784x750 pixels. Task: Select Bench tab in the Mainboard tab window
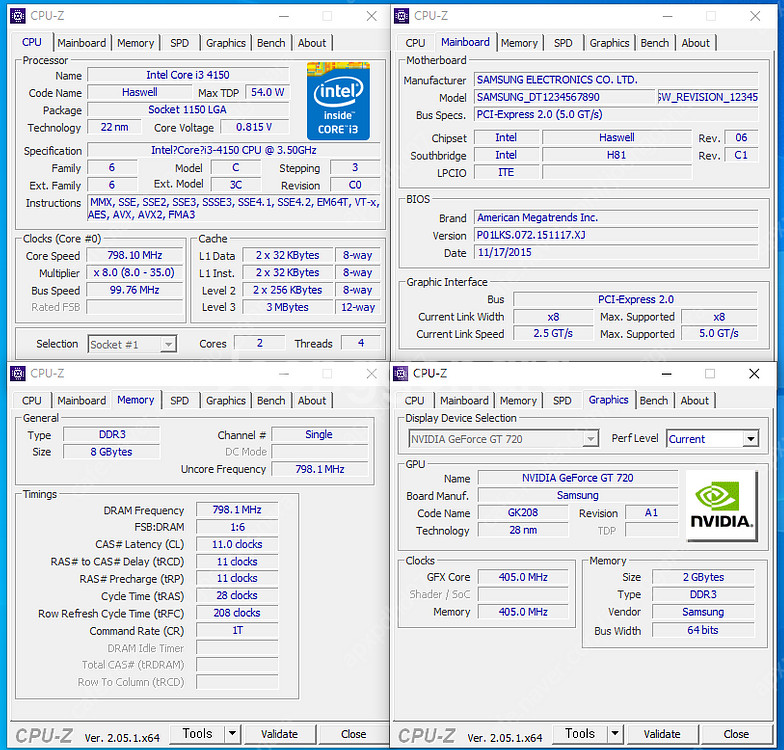coord(654,43)
